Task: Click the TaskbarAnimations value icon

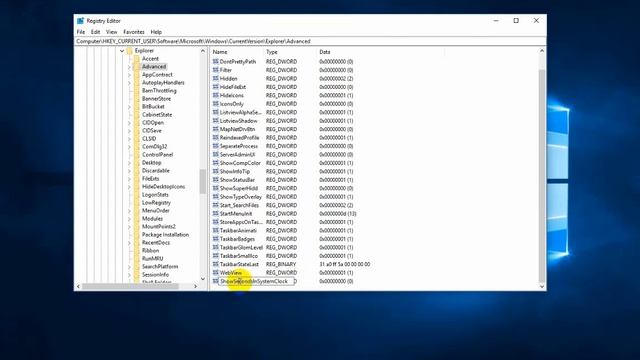Action: pos(216,231)
